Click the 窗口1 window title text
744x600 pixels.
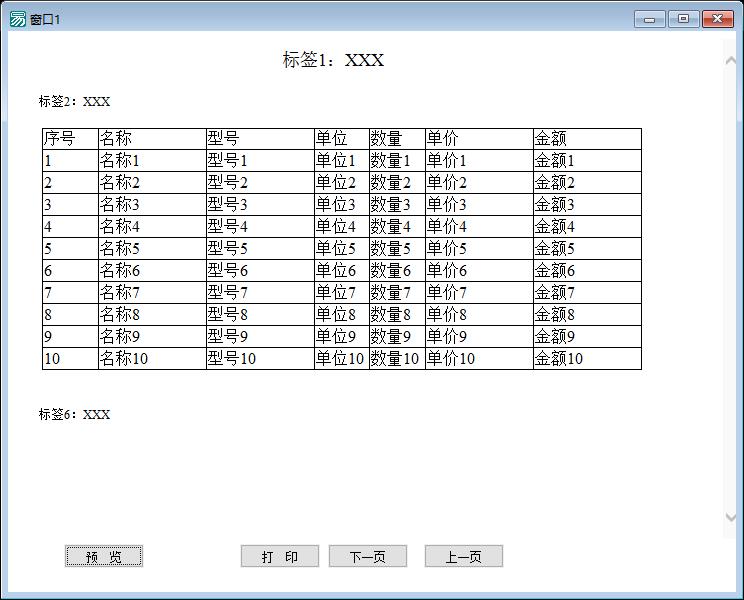45,19
